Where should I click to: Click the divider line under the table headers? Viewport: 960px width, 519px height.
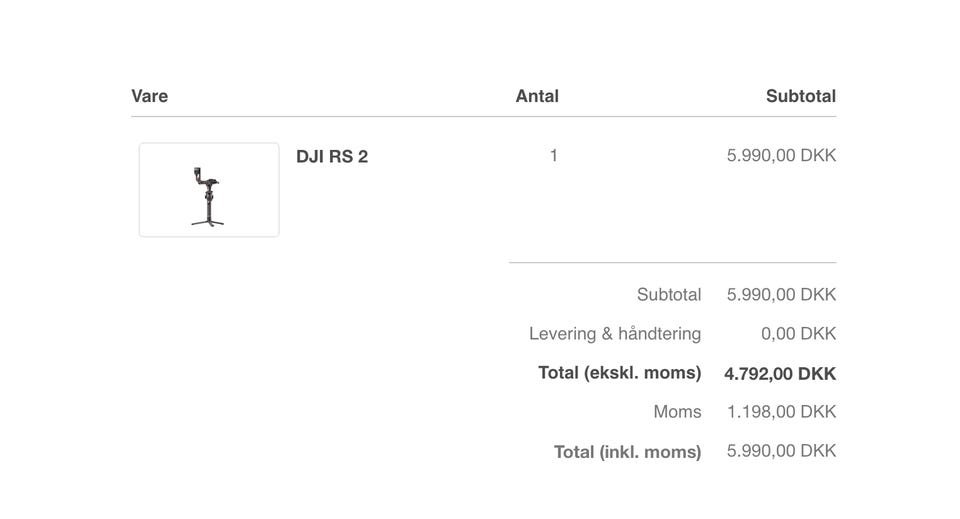click(x=483, y=117)
